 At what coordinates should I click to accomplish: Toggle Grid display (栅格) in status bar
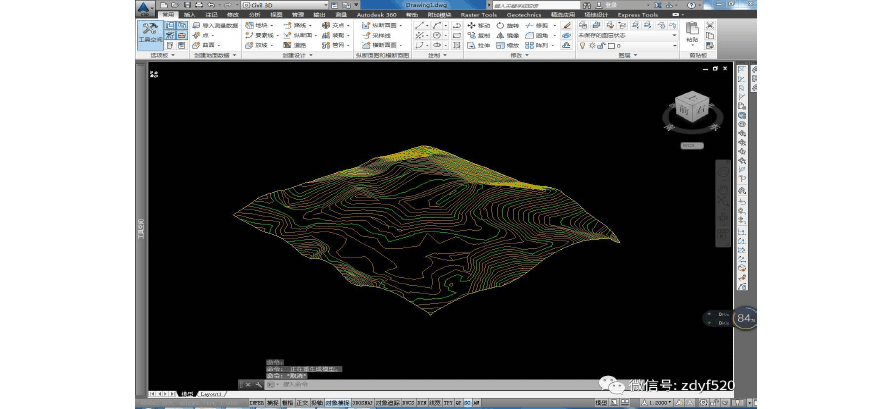coord(287,402)
